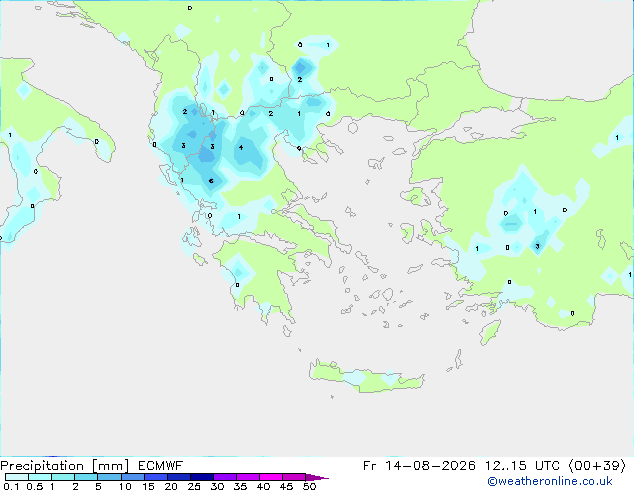634x490 pixels.
Task: Click the "[mm]" unit label
Action: [x=110, y=466]
